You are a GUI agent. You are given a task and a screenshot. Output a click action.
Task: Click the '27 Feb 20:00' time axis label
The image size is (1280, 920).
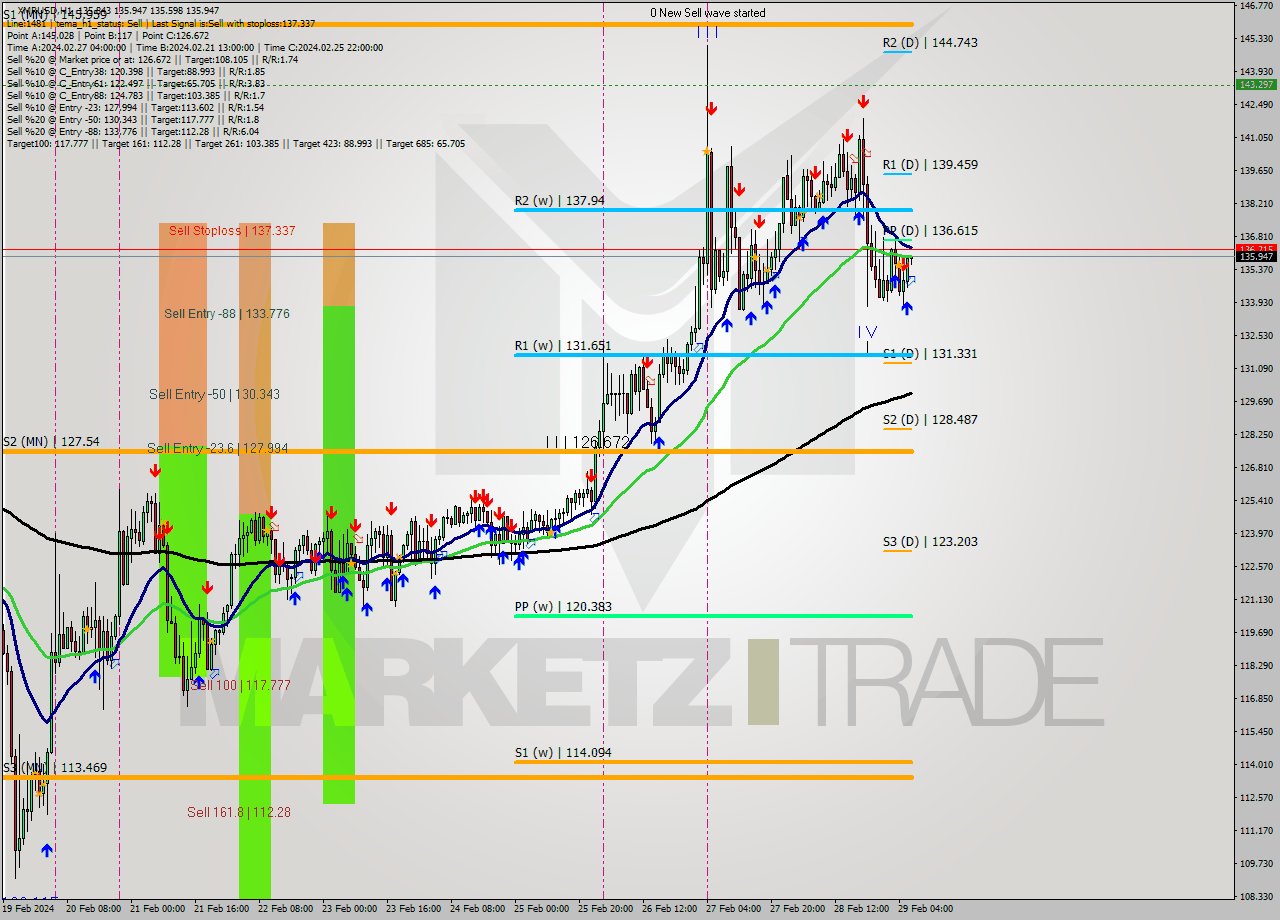[x=799, y=909]
